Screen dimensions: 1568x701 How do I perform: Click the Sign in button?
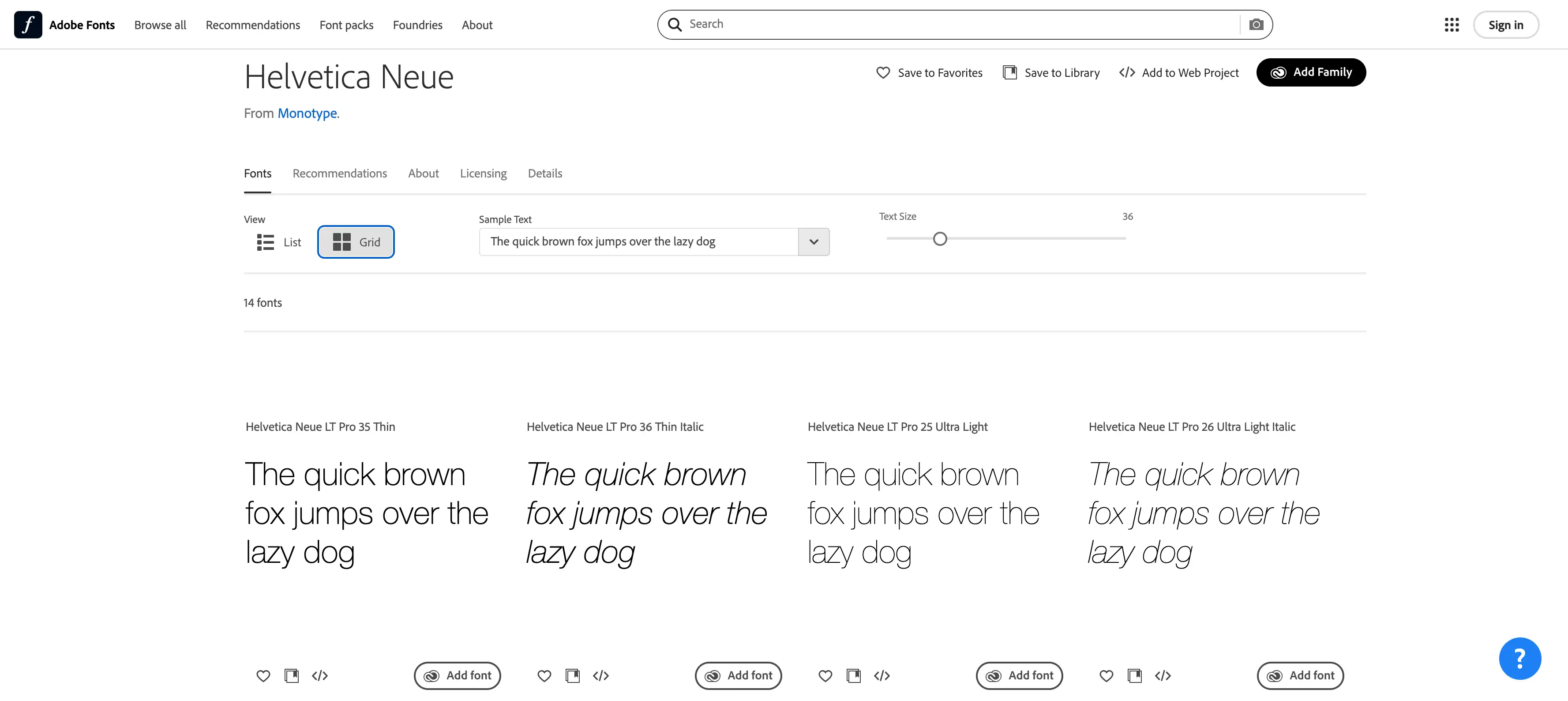tap(1506, 25)
